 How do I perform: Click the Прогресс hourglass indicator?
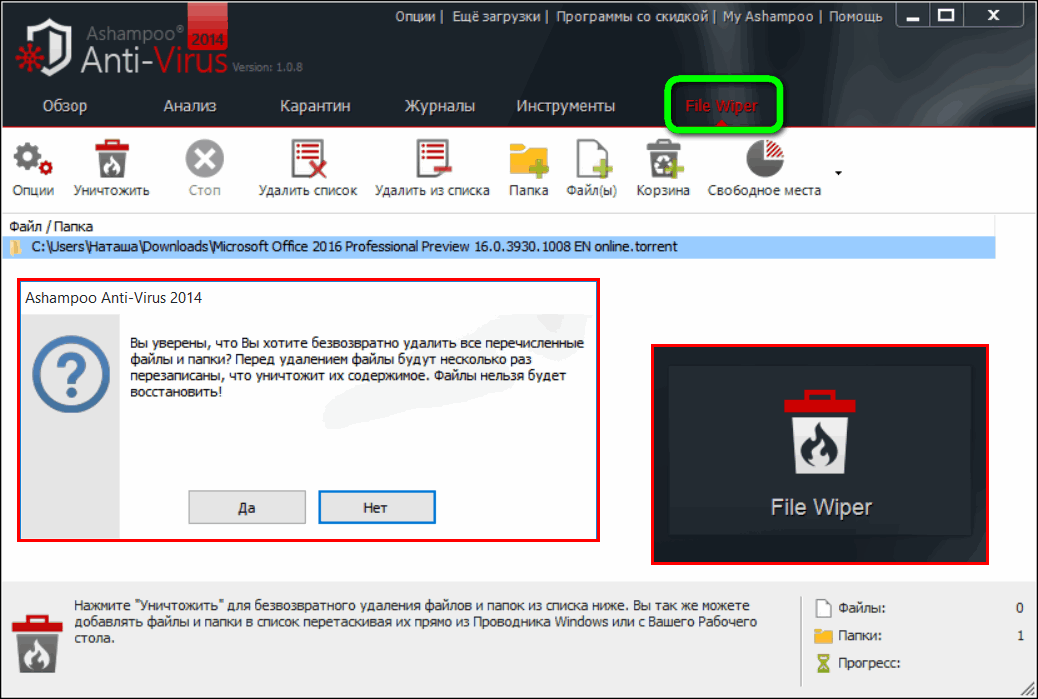pos(823,663)
